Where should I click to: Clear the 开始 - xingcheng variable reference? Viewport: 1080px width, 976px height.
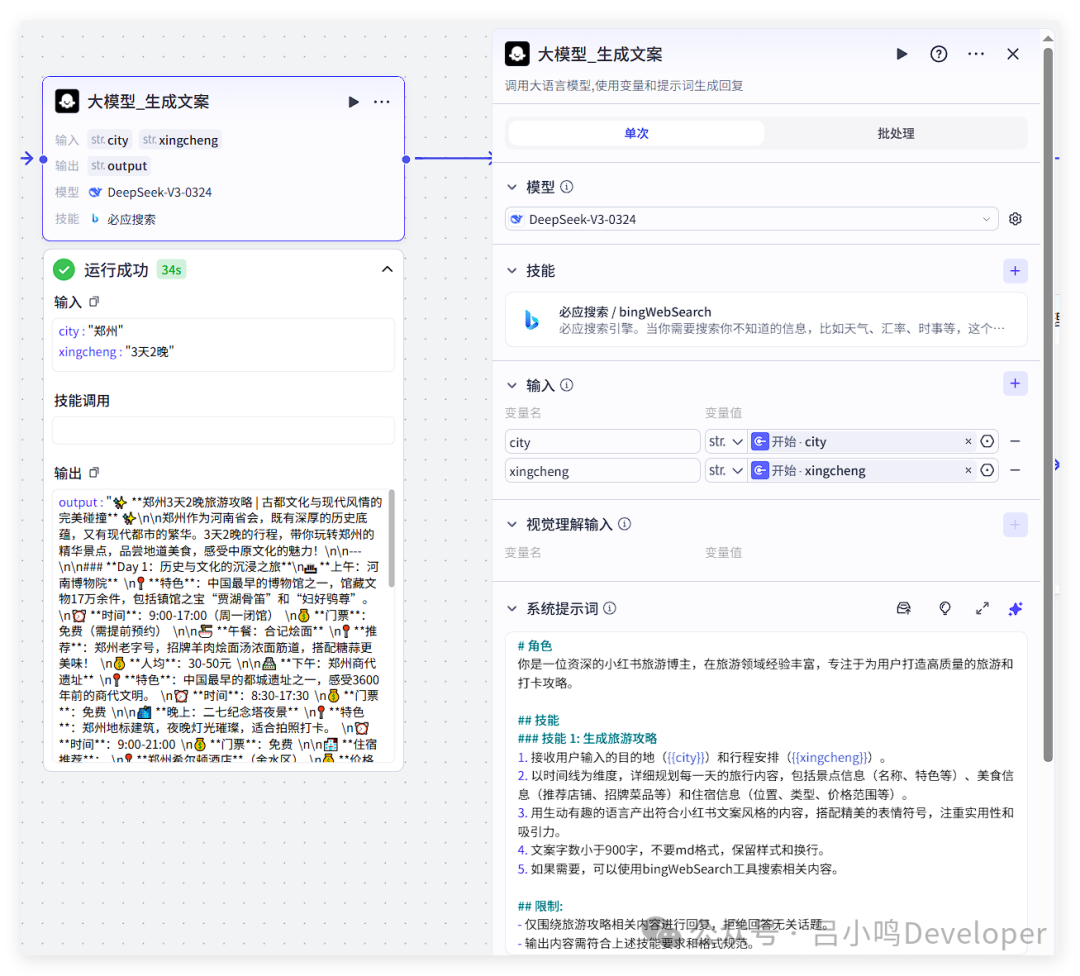[x=968, y=470]
